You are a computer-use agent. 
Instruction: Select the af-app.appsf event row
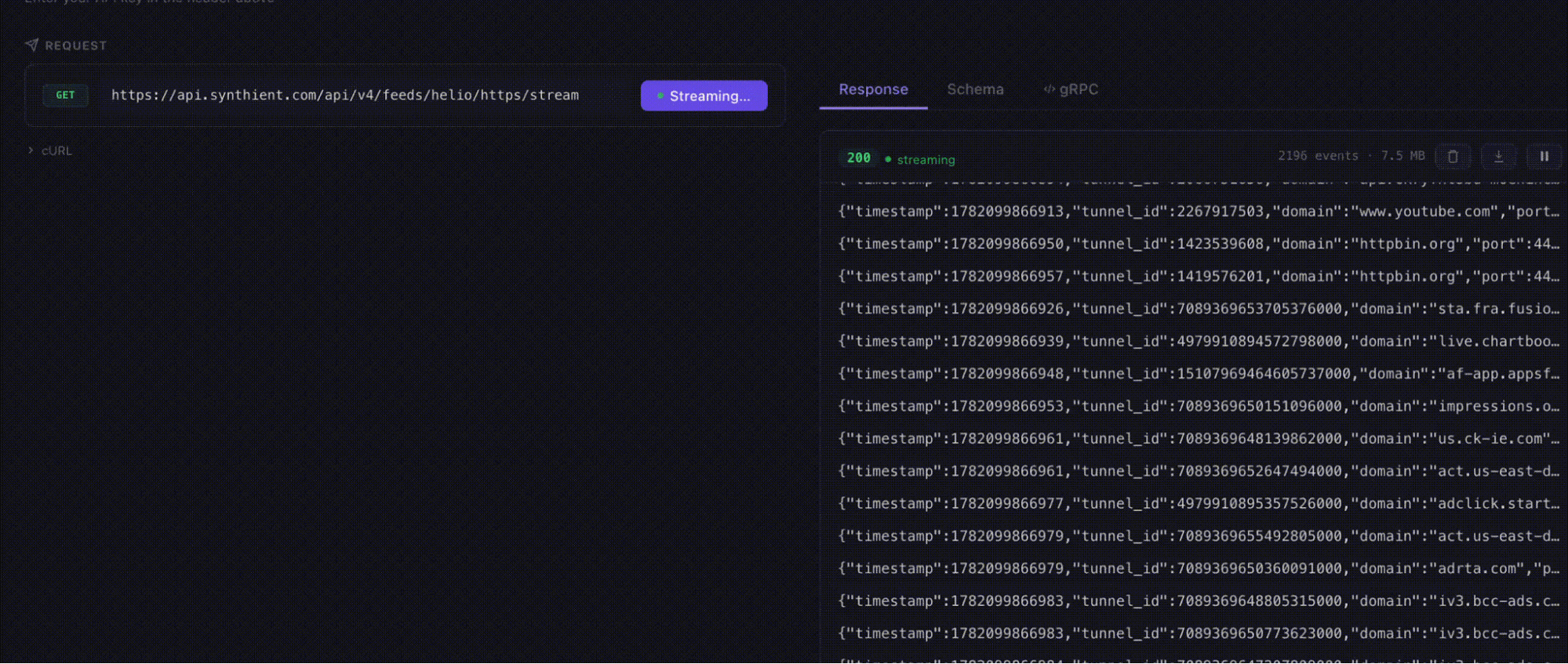[1199, 374]
